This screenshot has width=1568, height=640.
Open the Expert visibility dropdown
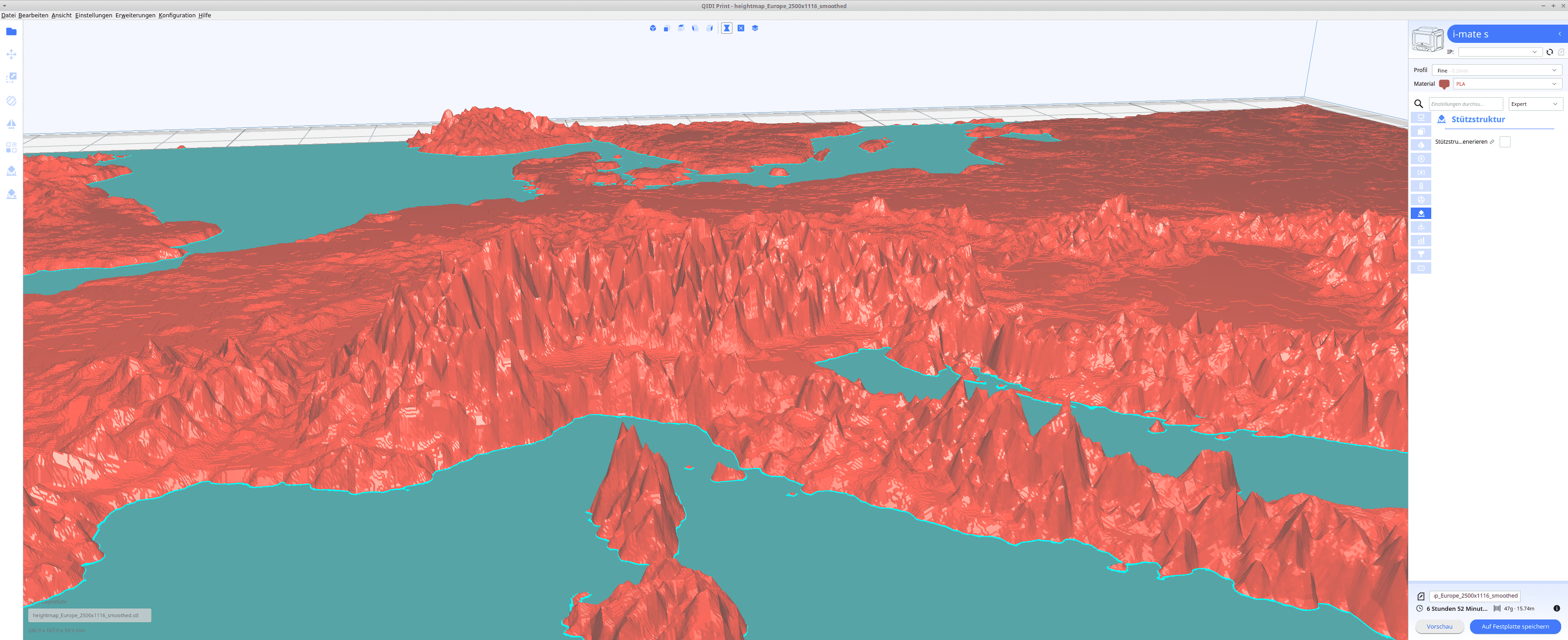[x=1535, y=104]
